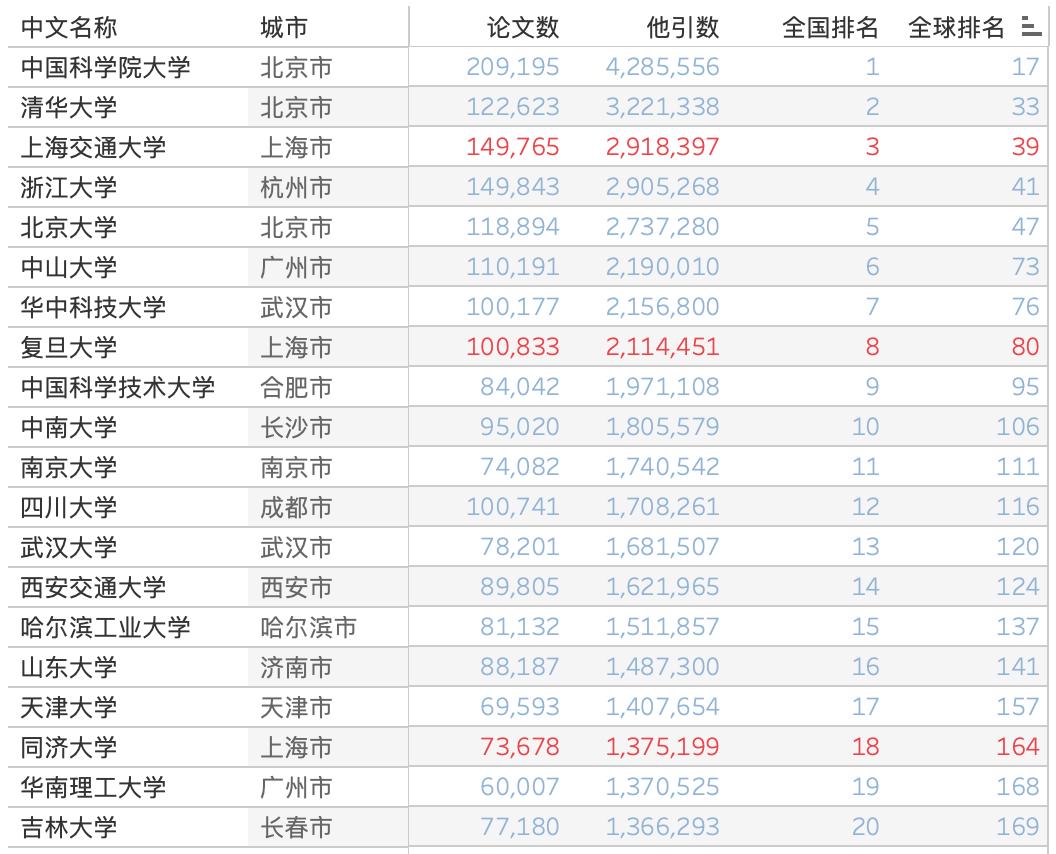The image size is (1056, 854).
Task: Click paper count 149,843
Action: pyautogui.click(x=513, y=187)
